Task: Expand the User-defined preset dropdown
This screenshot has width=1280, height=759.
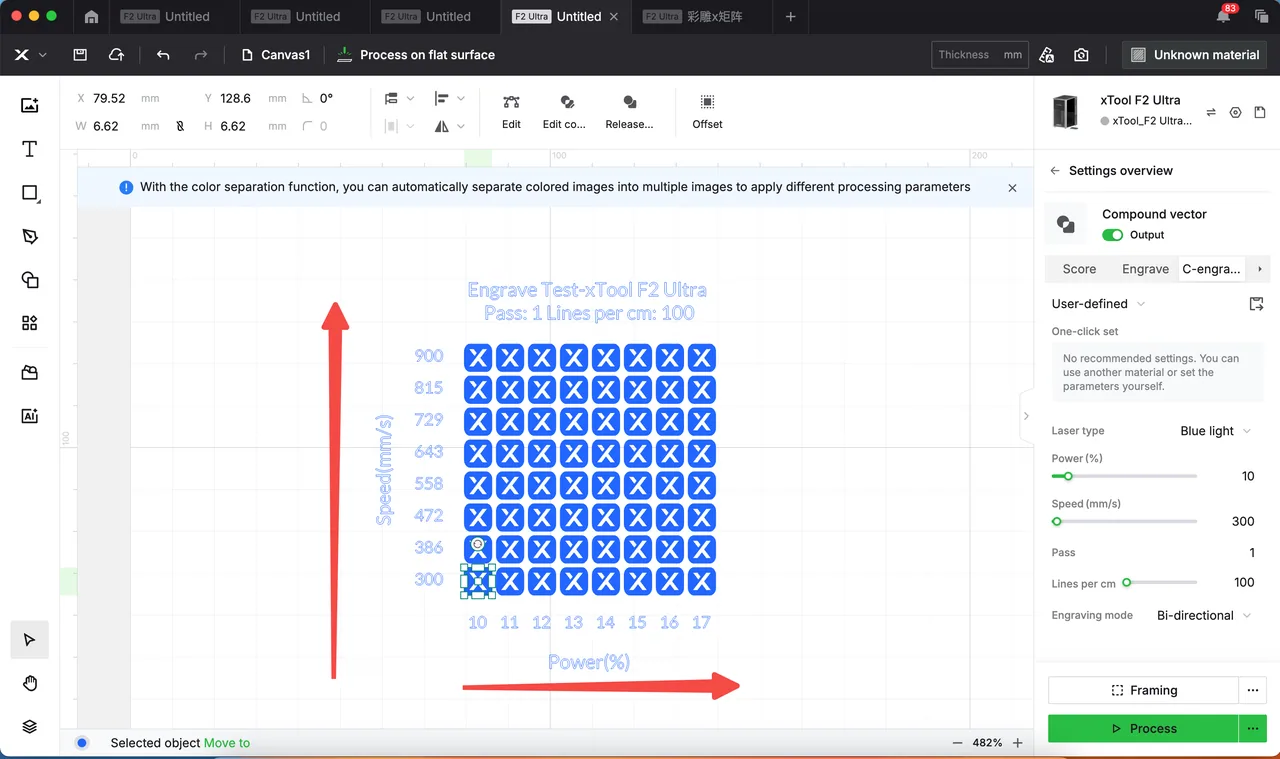Action: tap(1099, 304)
